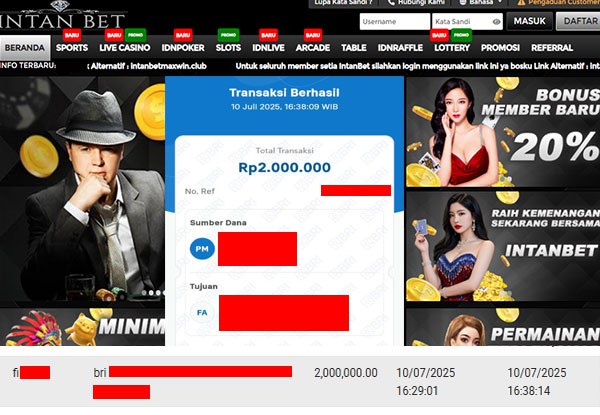This screenshot has height=415, width=600.
Task: Click the INTAN BET diamond logo
Action: click(62, 16)
